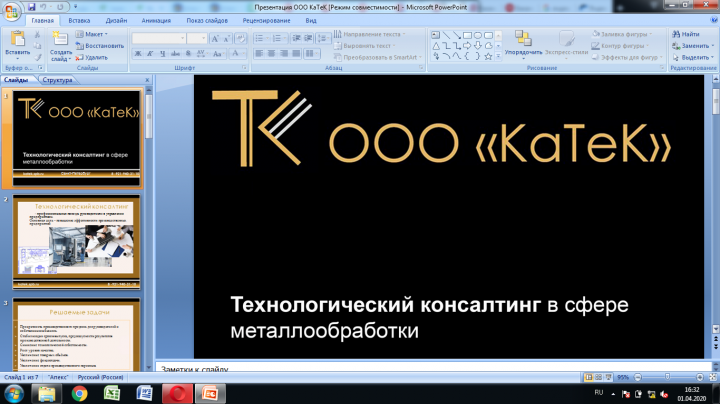Select slide 3 thumbnail Решаемые задачи

(76, 334)
